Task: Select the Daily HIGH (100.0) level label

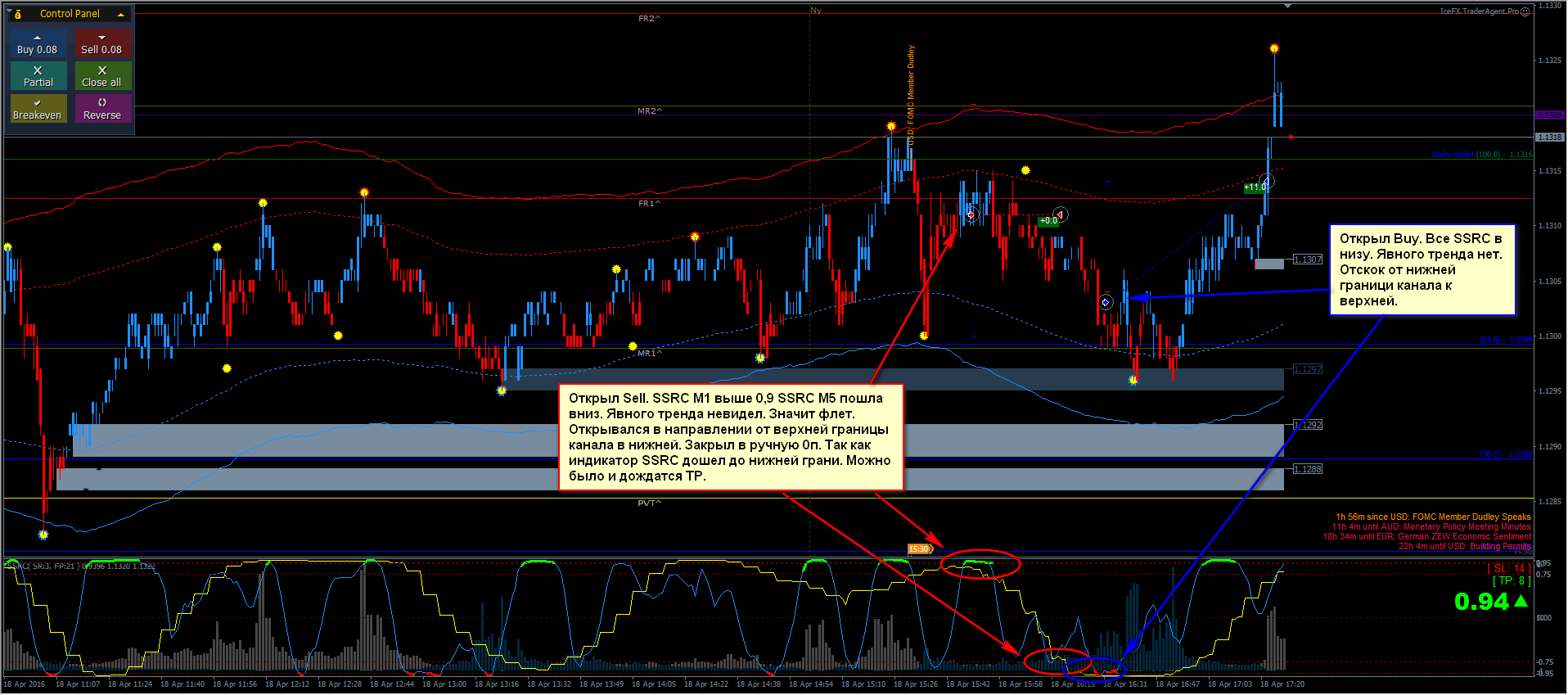Action: click(x=1482, y=155)
